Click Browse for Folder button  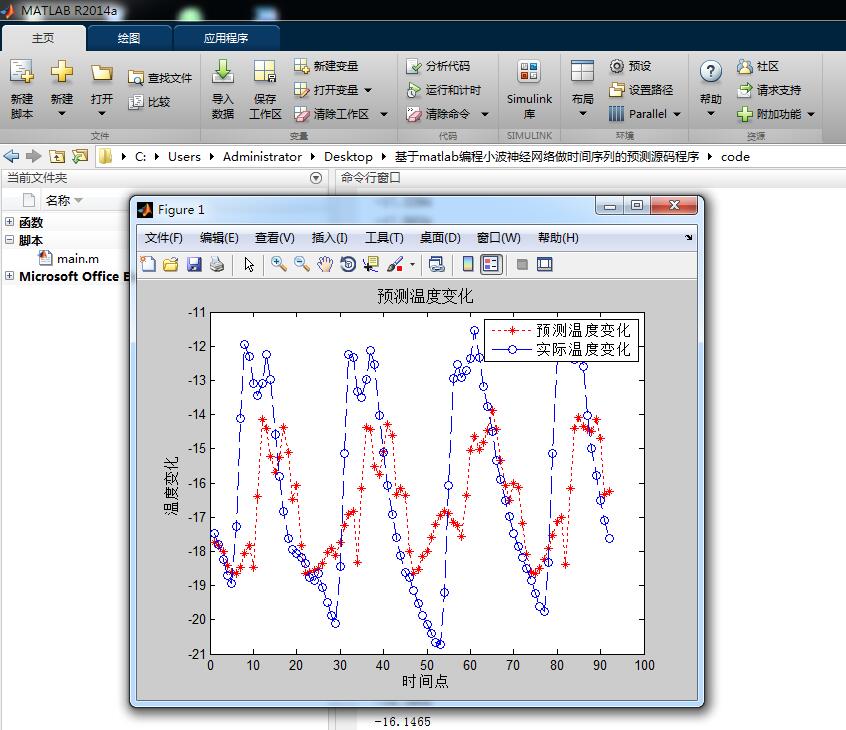80,156
